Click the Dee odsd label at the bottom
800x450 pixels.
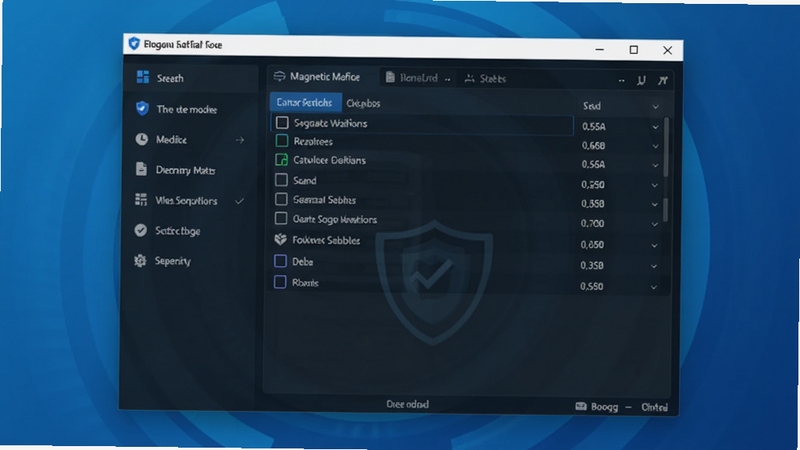(x=408, y=404)
